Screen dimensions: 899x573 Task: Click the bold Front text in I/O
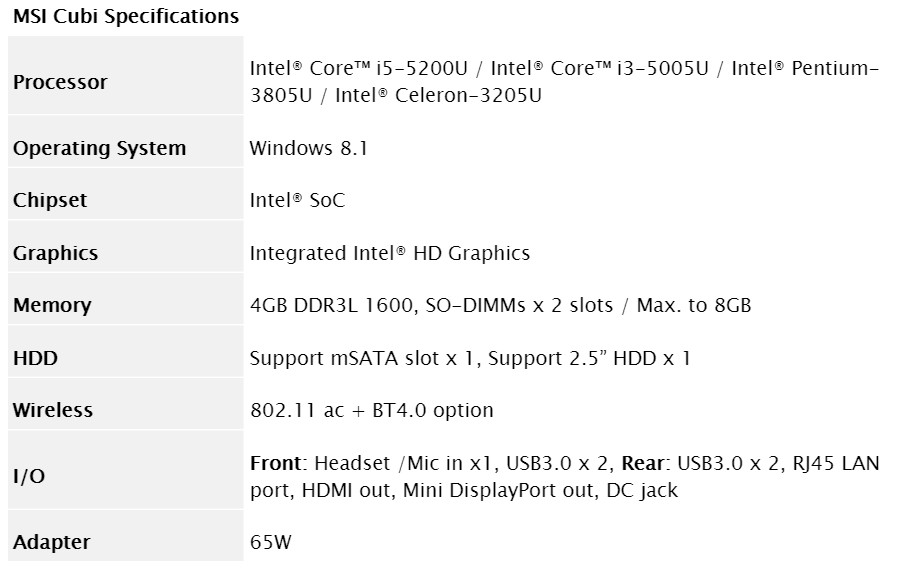click(275, 463)
